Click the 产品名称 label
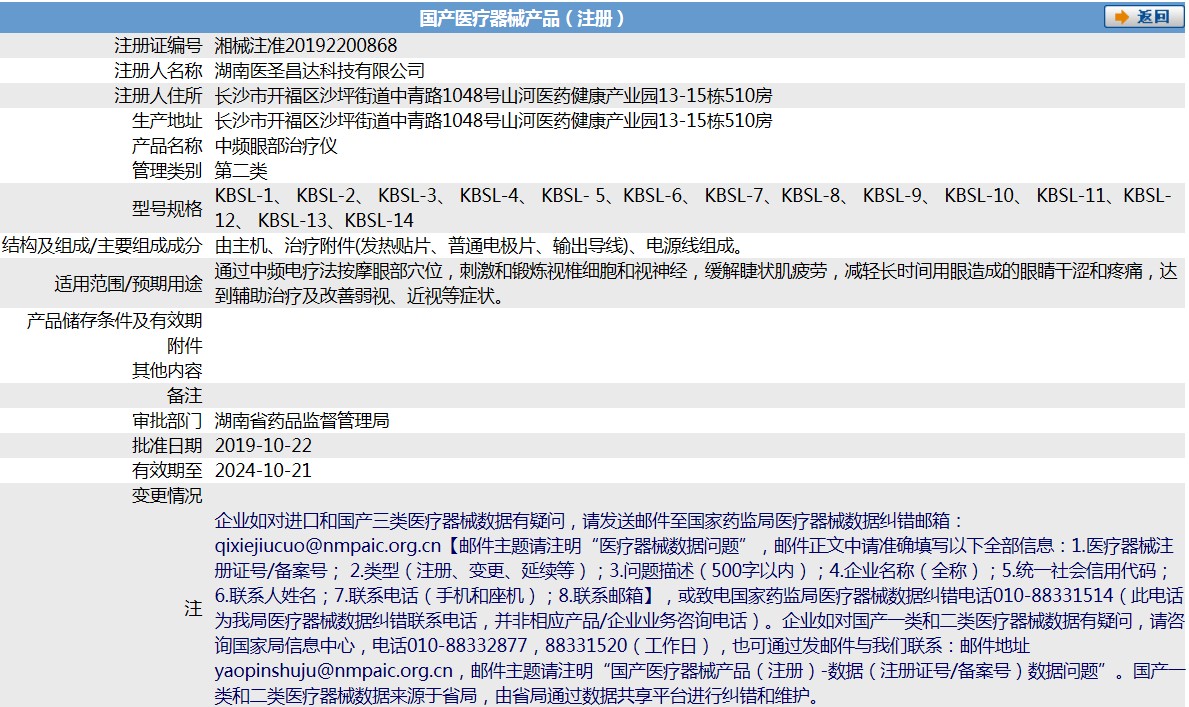1189x707 pixels. pyautogui.click(x=168, y=146)
